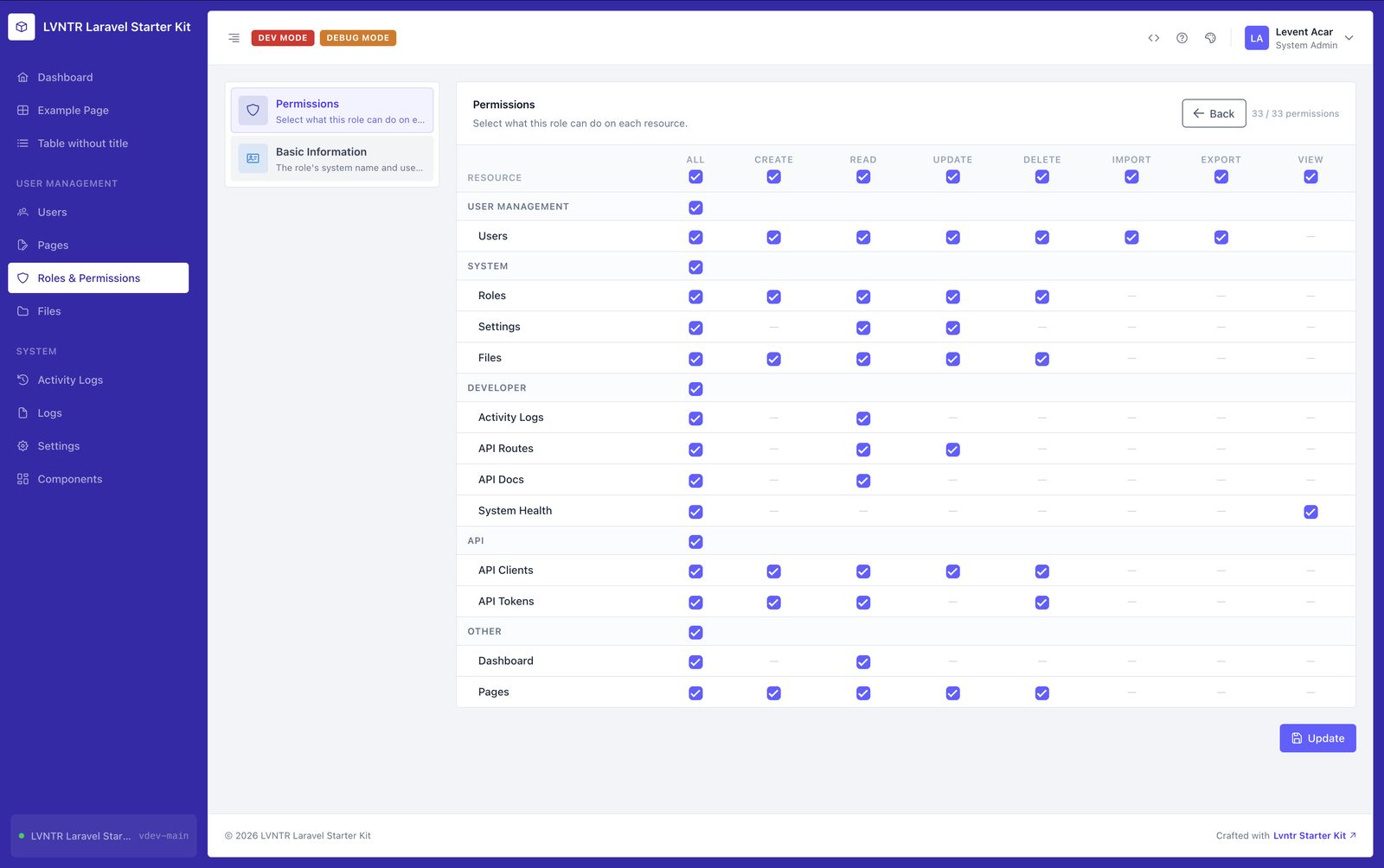Click the LVNTR cube logo icon
Viewport: 1384px width, 868px height.
(x=22, y=27)
